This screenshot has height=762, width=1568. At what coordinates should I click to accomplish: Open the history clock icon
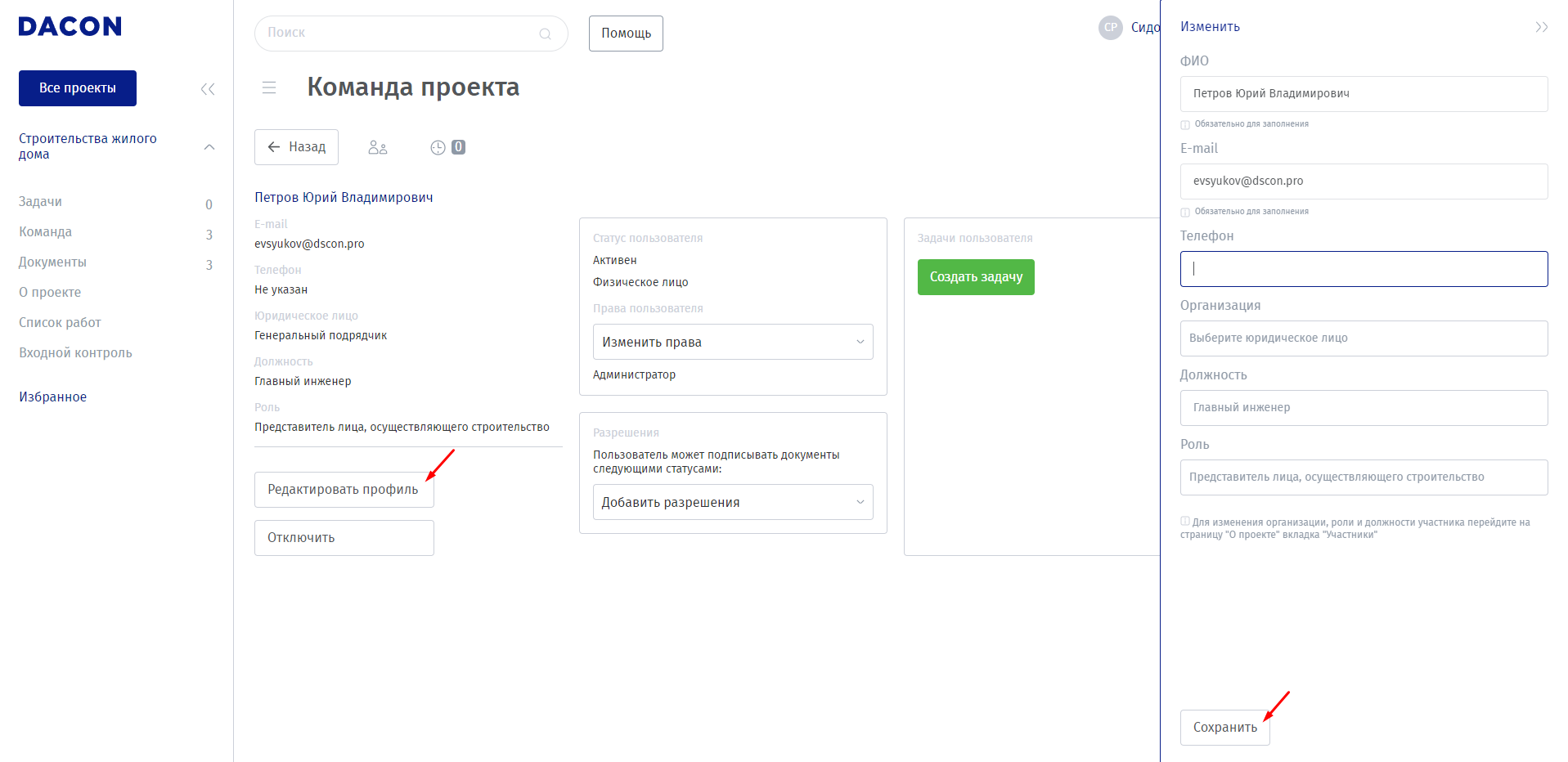(x=438, y=147)
